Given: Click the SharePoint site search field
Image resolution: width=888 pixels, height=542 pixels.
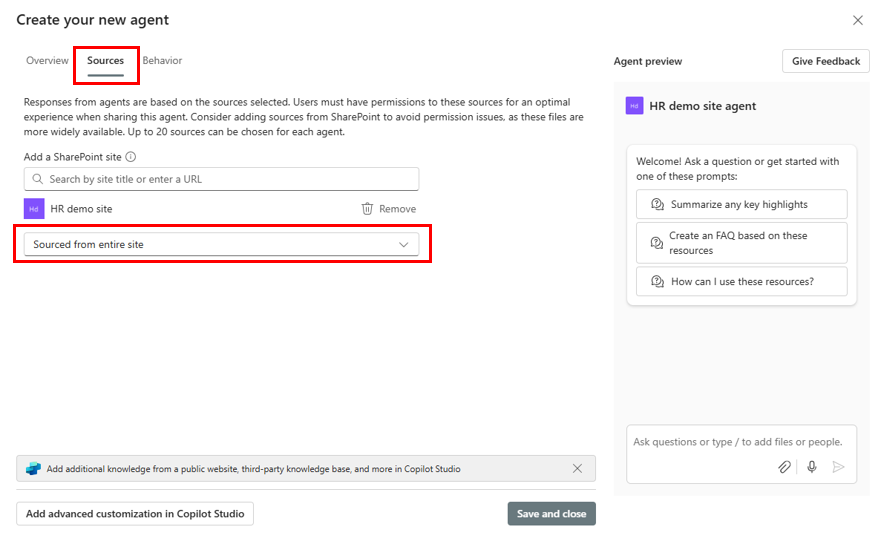Looking at the screenshot, I should click(221, 179).
